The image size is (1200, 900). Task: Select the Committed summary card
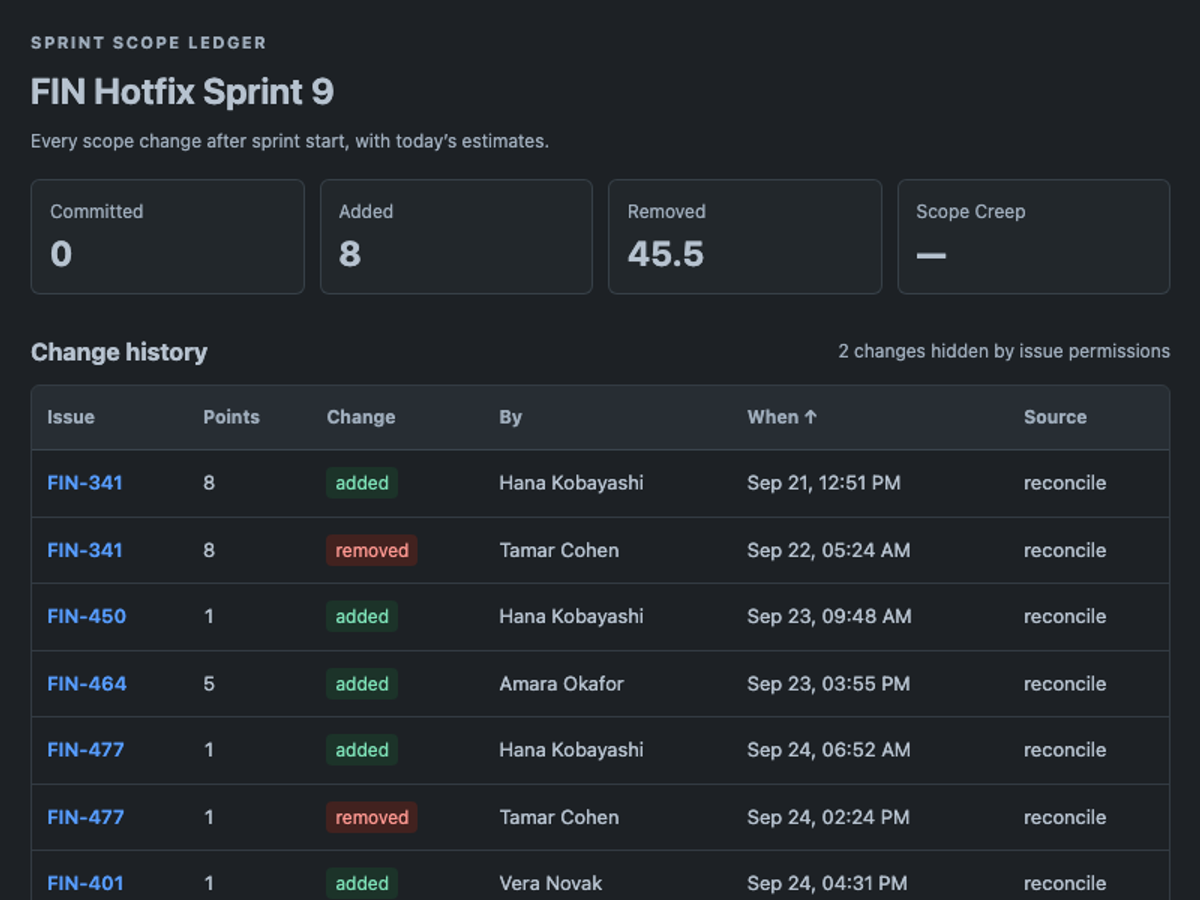click(x=167, y=237)
